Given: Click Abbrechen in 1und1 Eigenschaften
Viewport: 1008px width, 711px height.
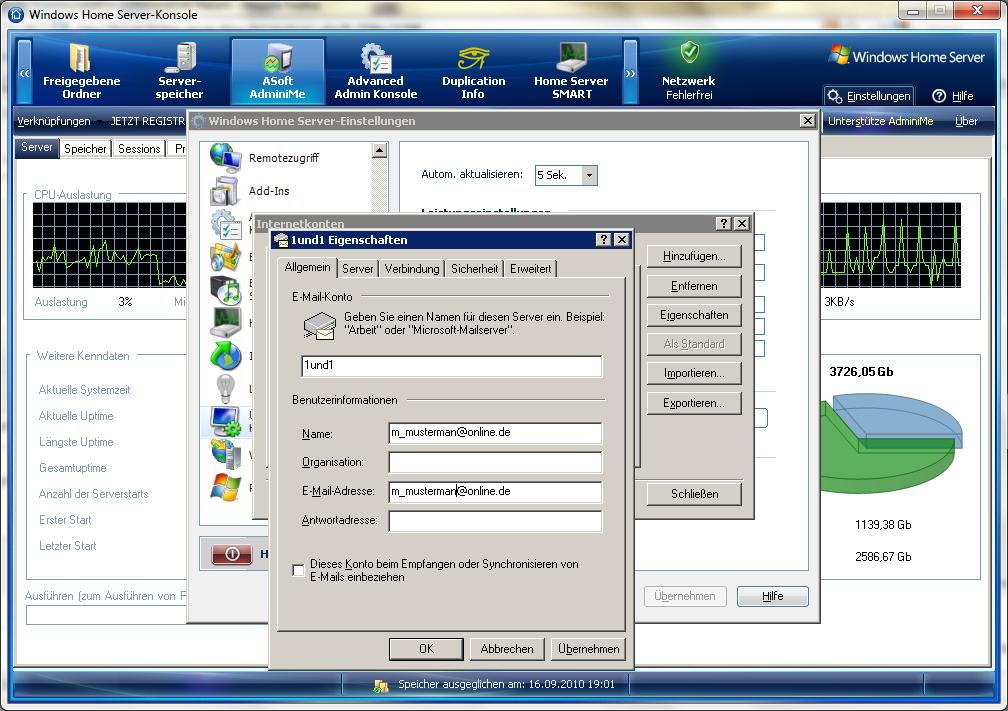Looking at the screenshot, I should 507,649.
